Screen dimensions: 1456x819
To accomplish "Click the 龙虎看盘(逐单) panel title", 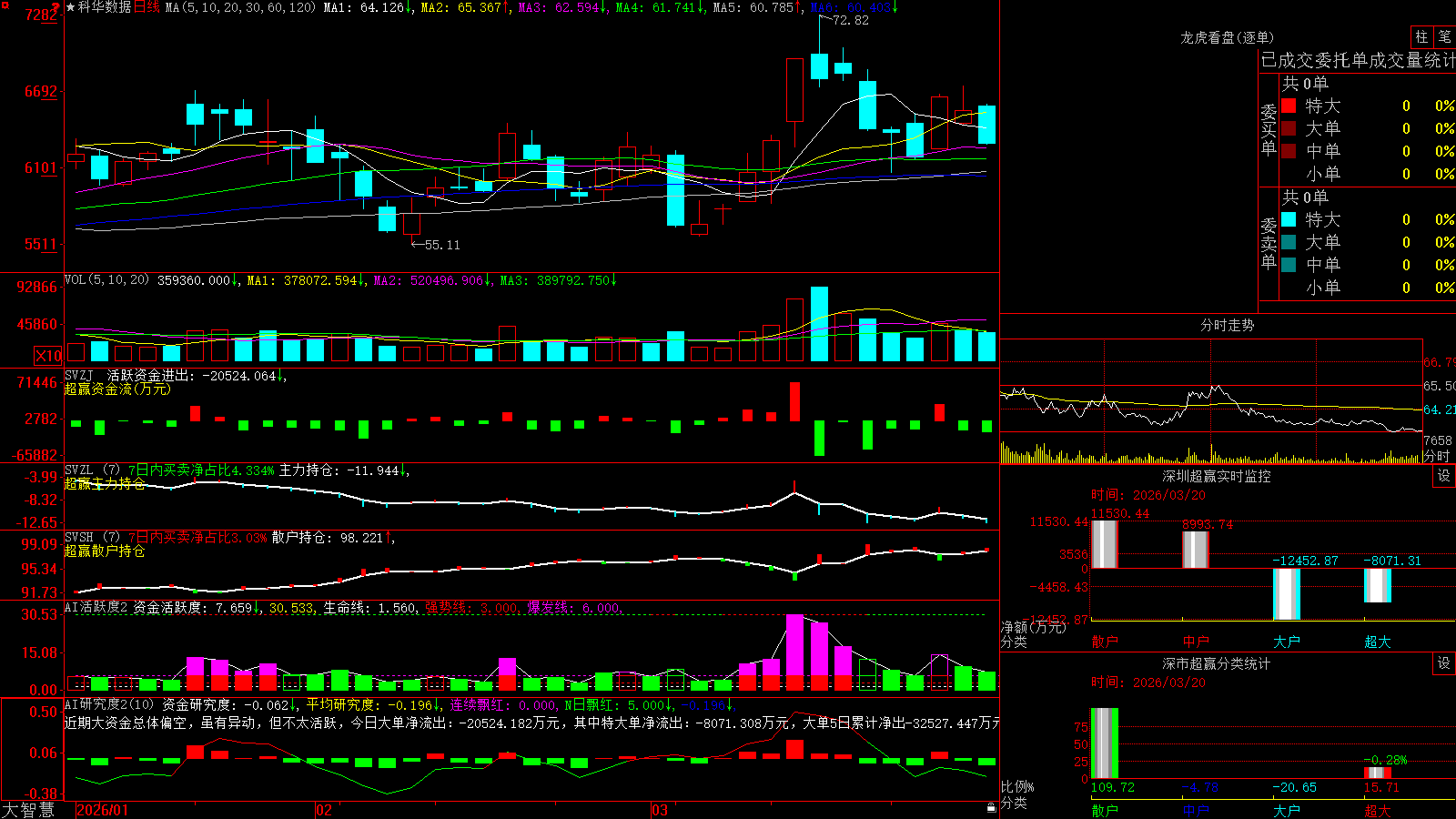I will (1227, 37).
